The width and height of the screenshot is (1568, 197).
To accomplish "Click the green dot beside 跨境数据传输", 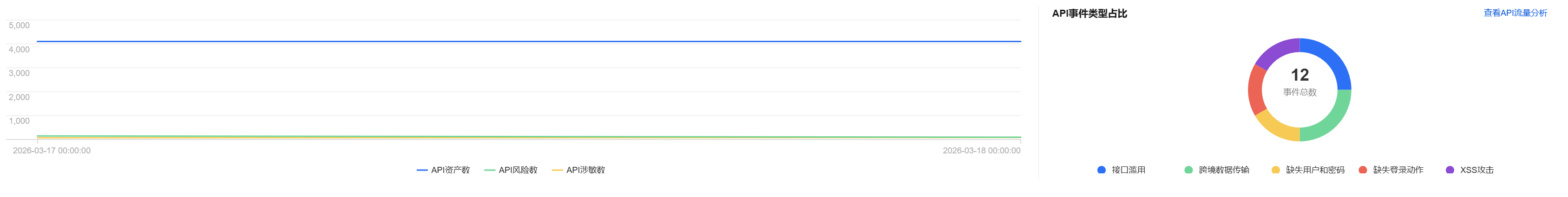I will pyautogui.click(x=1188, y=170).
